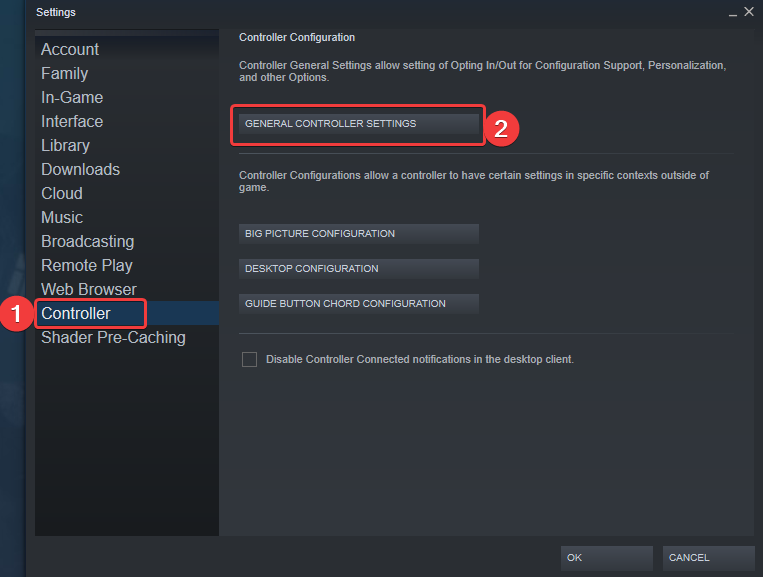
Task: Select Family in the settings sidebar
Action: (x=65, y=73)
